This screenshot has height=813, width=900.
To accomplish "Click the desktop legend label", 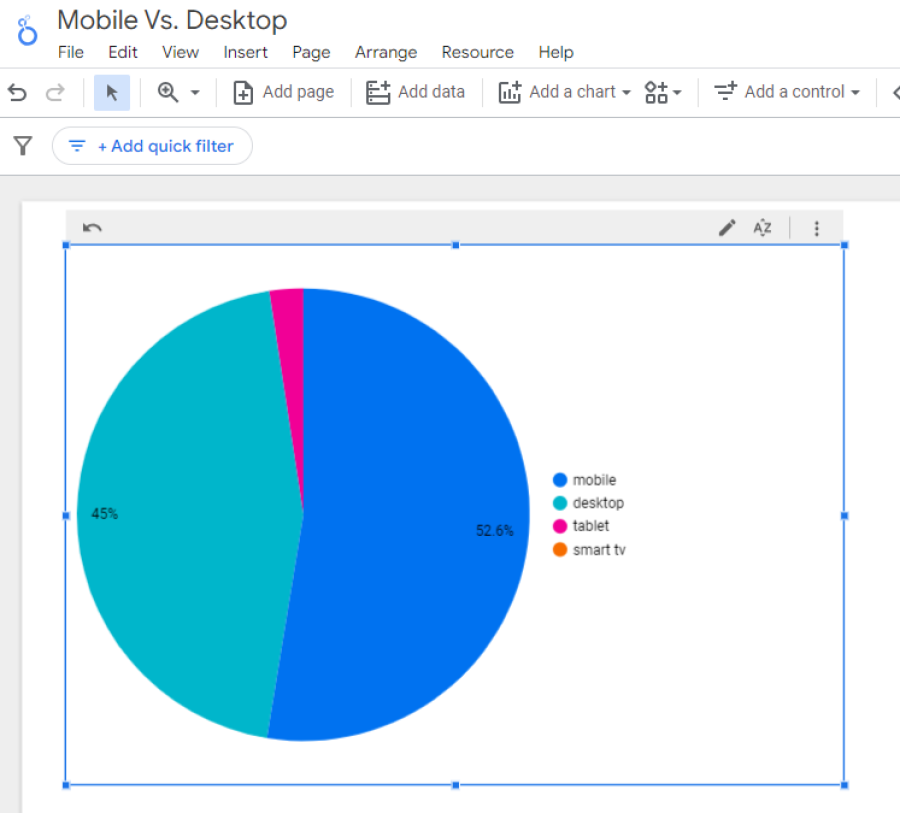I will [598, 503].
